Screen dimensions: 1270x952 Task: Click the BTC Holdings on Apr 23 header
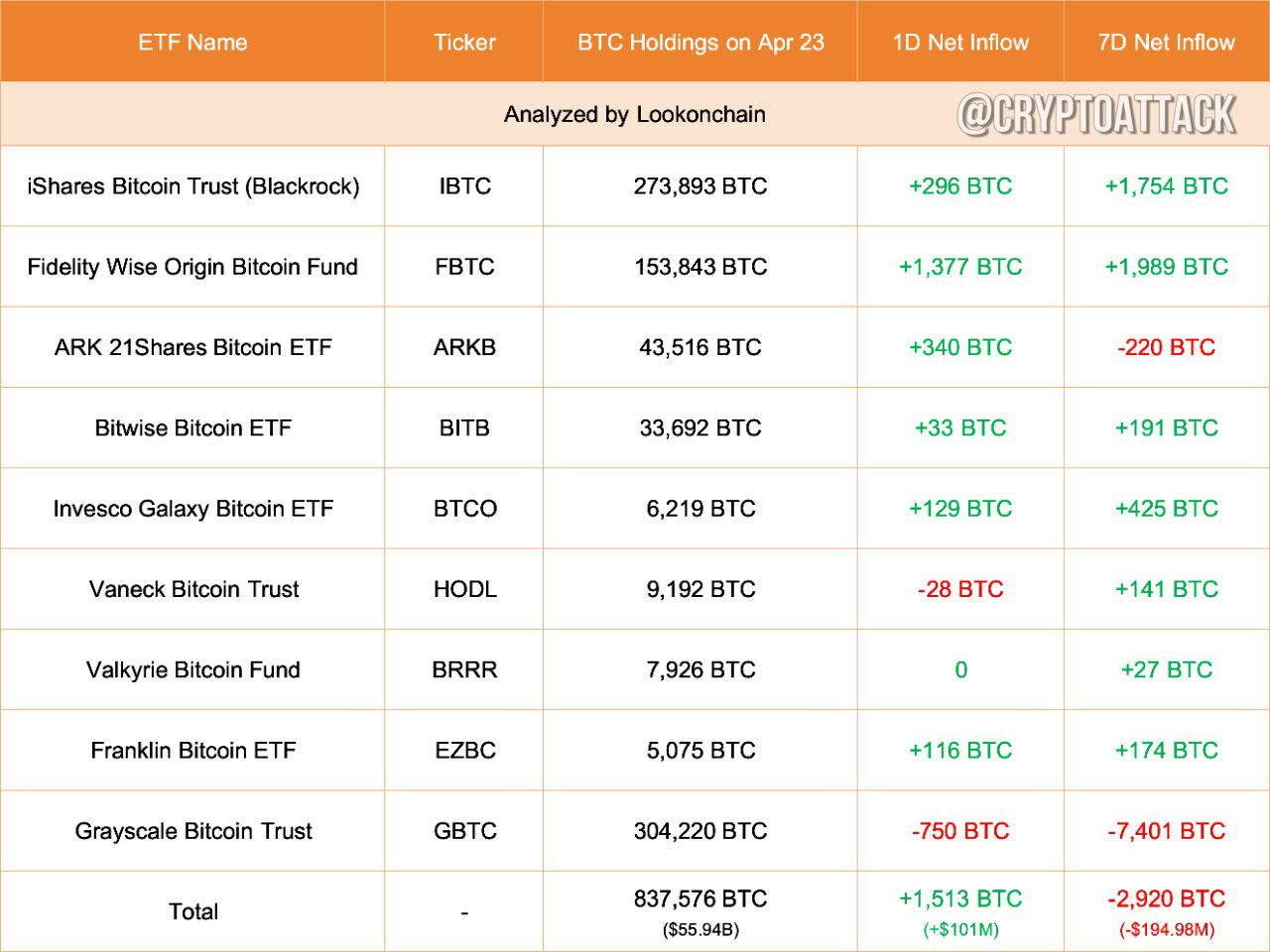tap(700, 43)
